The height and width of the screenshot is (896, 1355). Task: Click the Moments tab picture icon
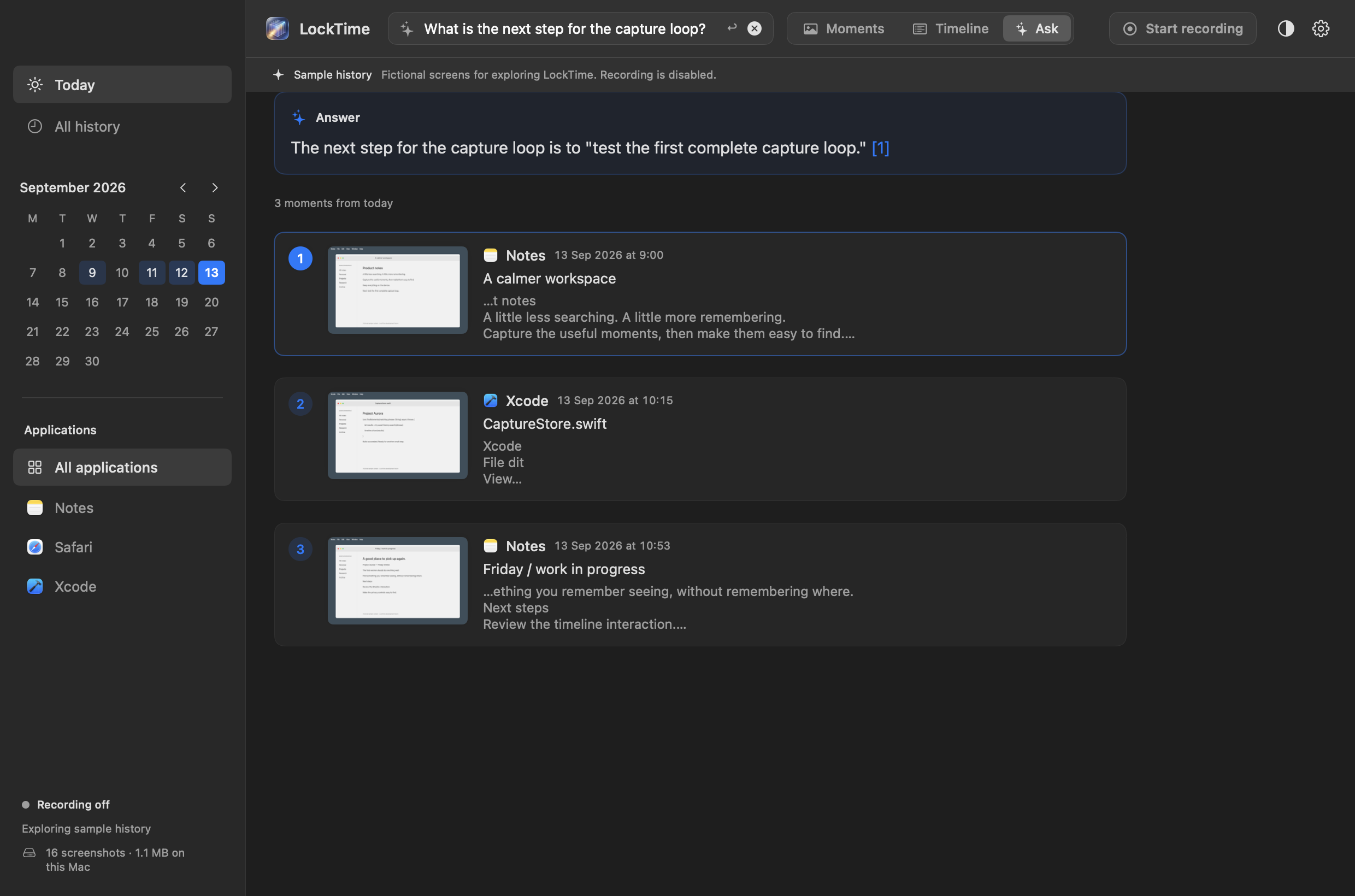[810, 28]
